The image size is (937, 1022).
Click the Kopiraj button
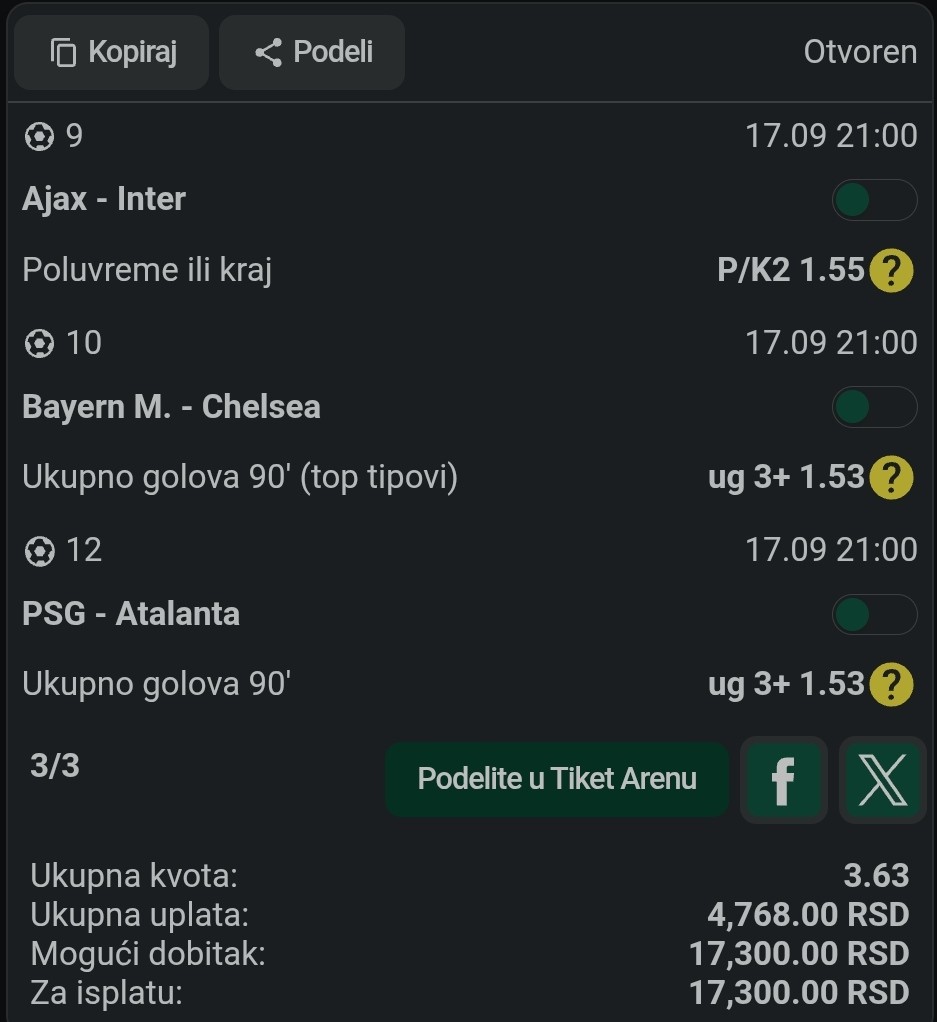click(x=111, y=52)
